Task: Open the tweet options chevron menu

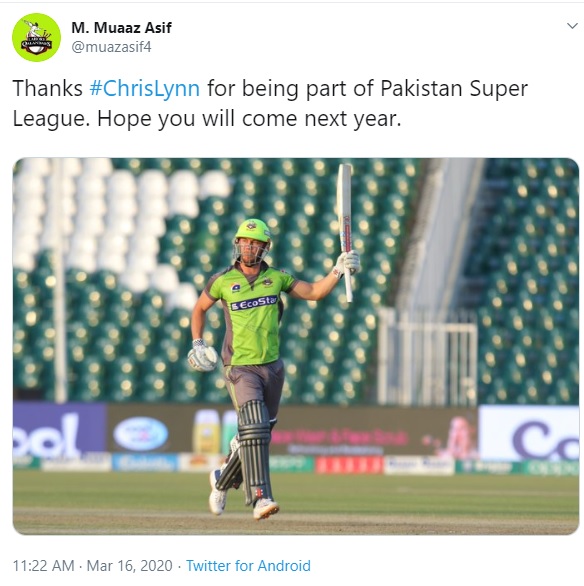Action: click(x=572, y=26)
